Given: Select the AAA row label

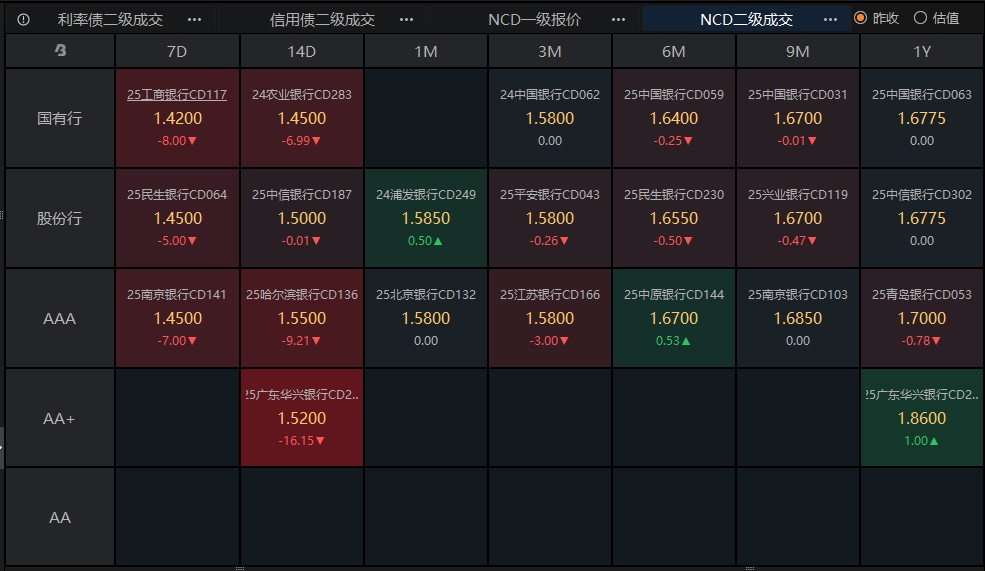Looking at the screenshot, I should tap(60, 318).
